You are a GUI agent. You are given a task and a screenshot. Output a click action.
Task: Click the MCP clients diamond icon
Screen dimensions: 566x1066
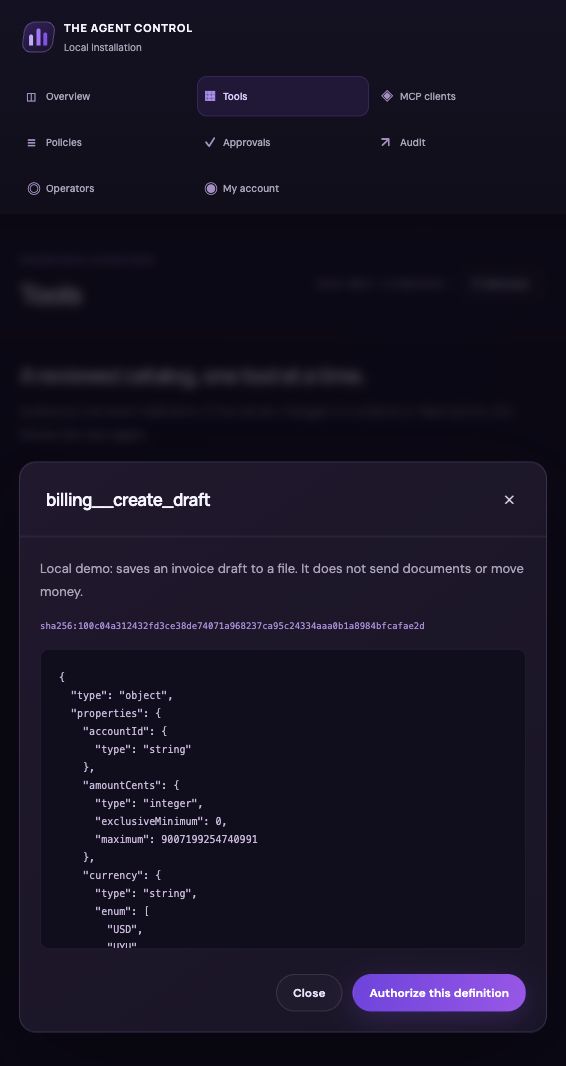pos(387,96)
